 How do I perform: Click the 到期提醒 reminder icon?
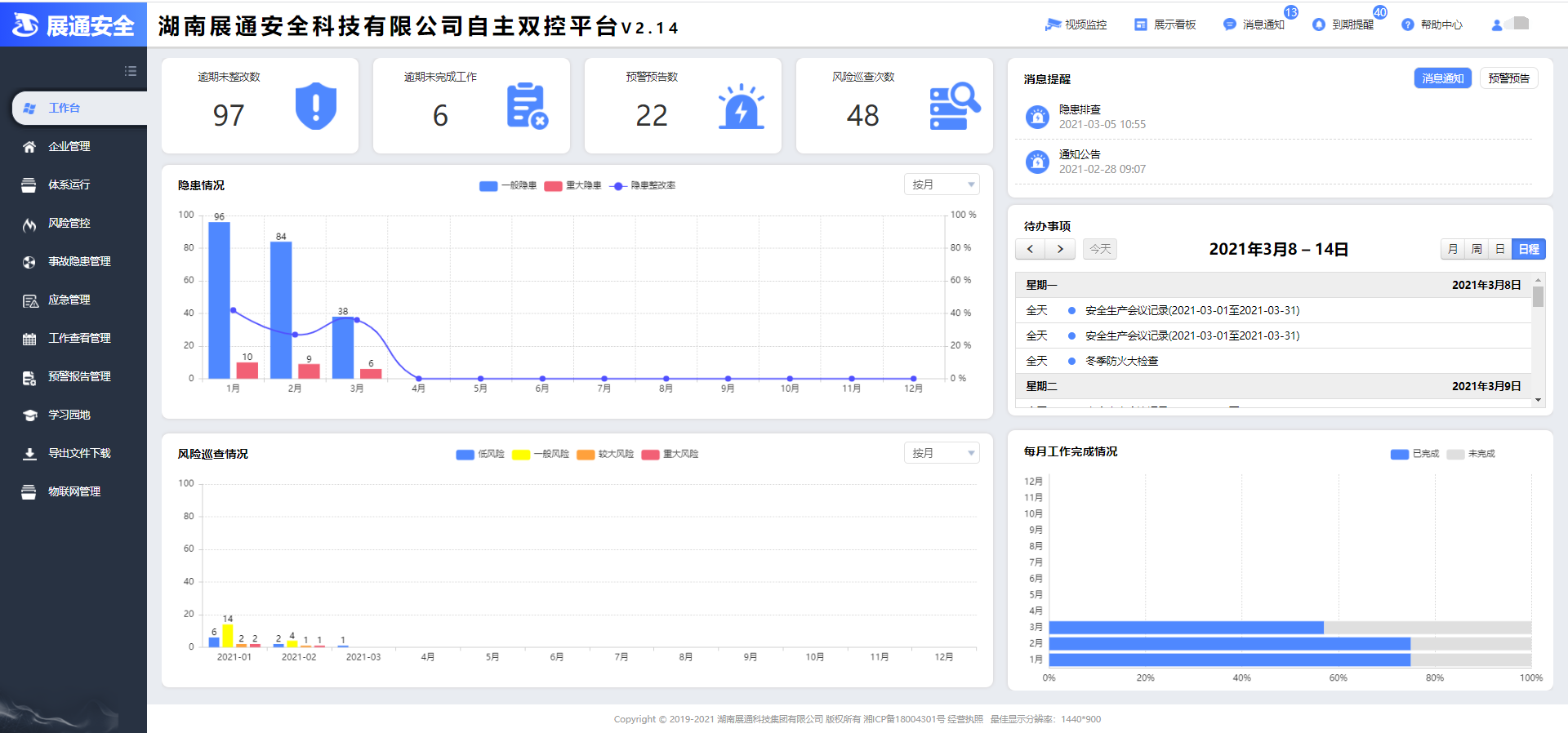[x=1319, y=24]
